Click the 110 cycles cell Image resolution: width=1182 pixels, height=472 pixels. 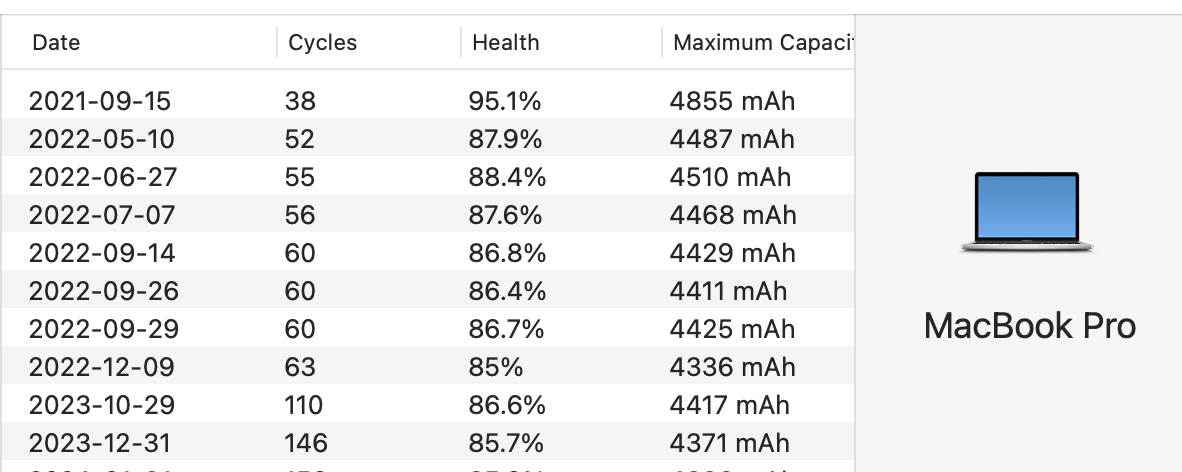pos(304,405)
